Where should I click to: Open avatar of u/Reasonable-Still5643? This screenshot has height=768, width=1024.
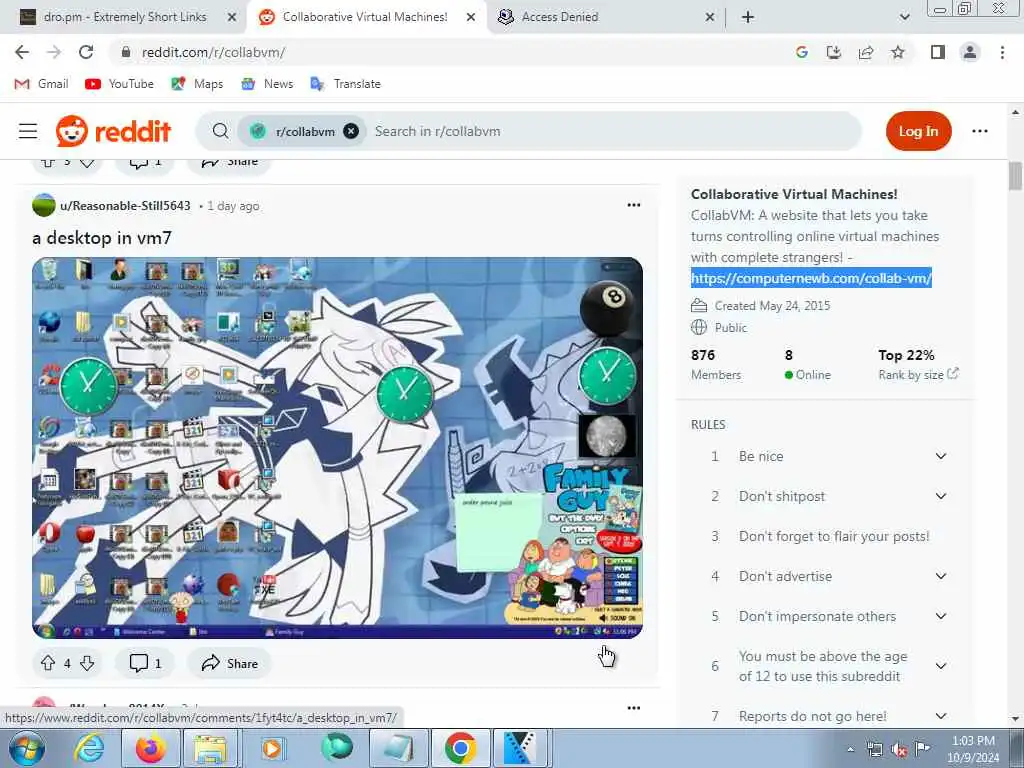[x=44, y=205]
